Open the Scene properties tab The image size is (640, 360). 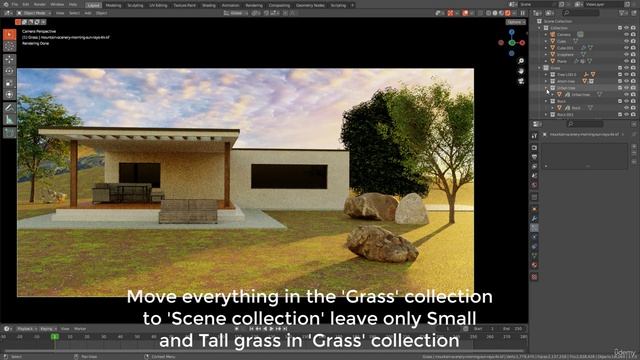[x=534, y=176]
